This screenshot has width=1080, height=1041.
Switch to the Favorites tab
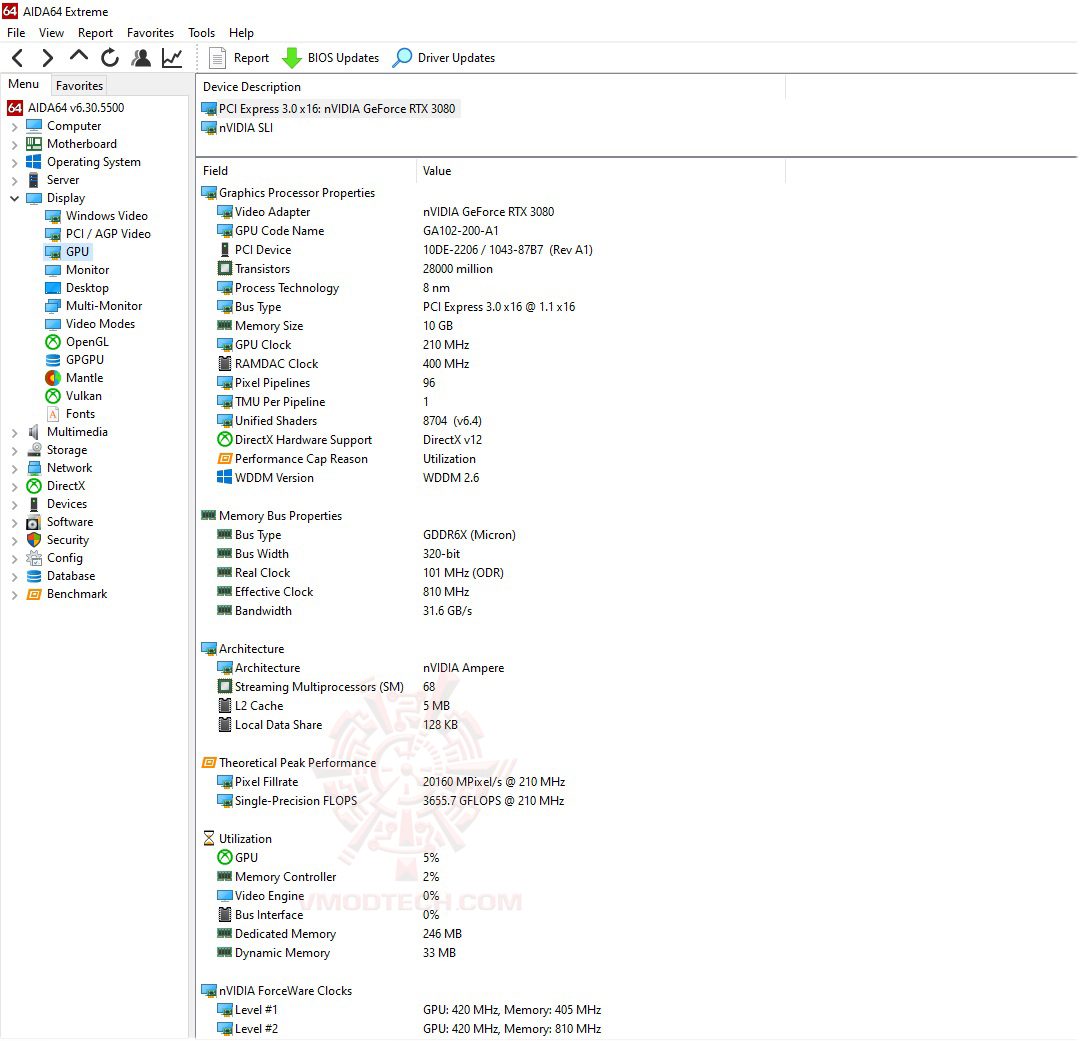tap(79, 85)
